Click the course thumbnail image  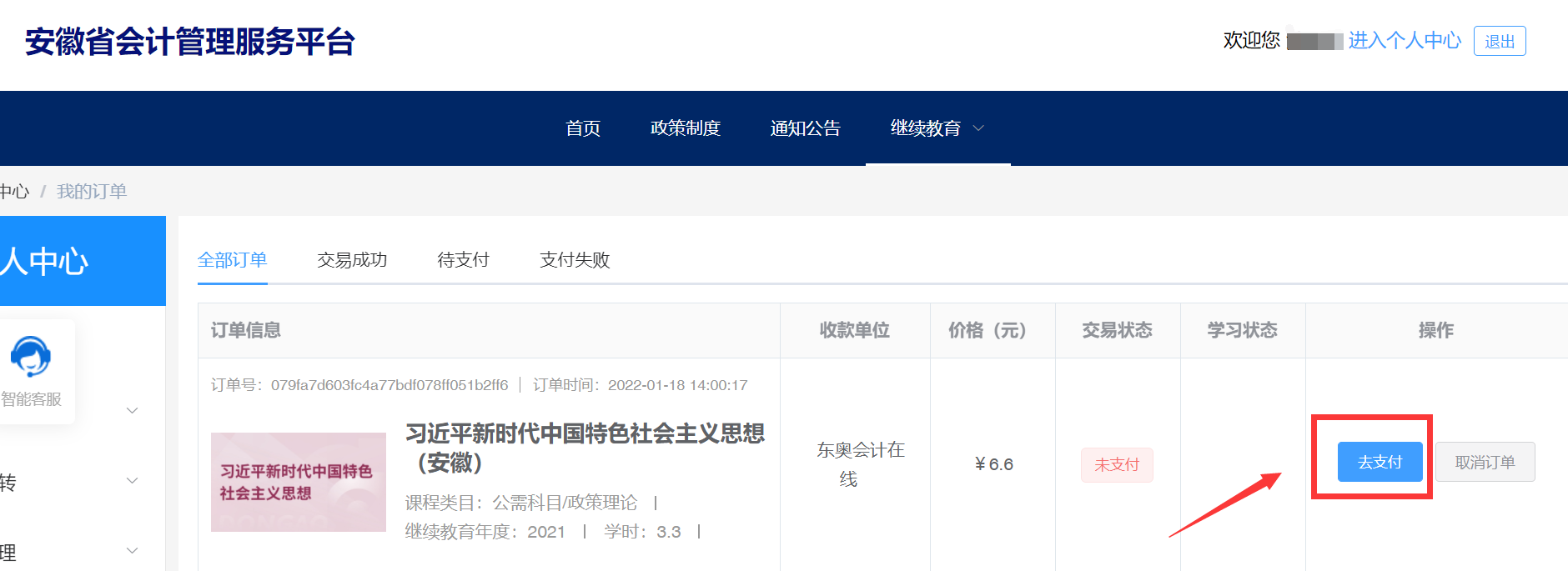click(298, 482)
